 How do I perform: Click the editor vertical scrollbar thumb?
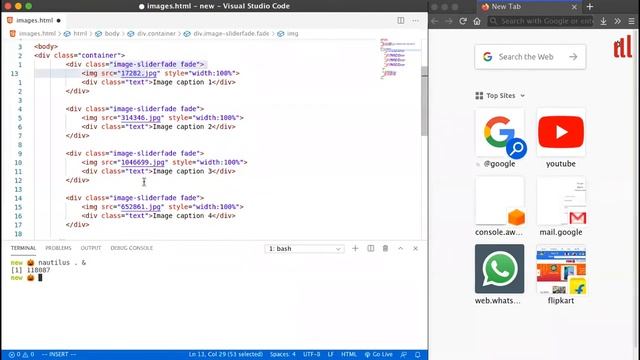[x=424, y=101]
